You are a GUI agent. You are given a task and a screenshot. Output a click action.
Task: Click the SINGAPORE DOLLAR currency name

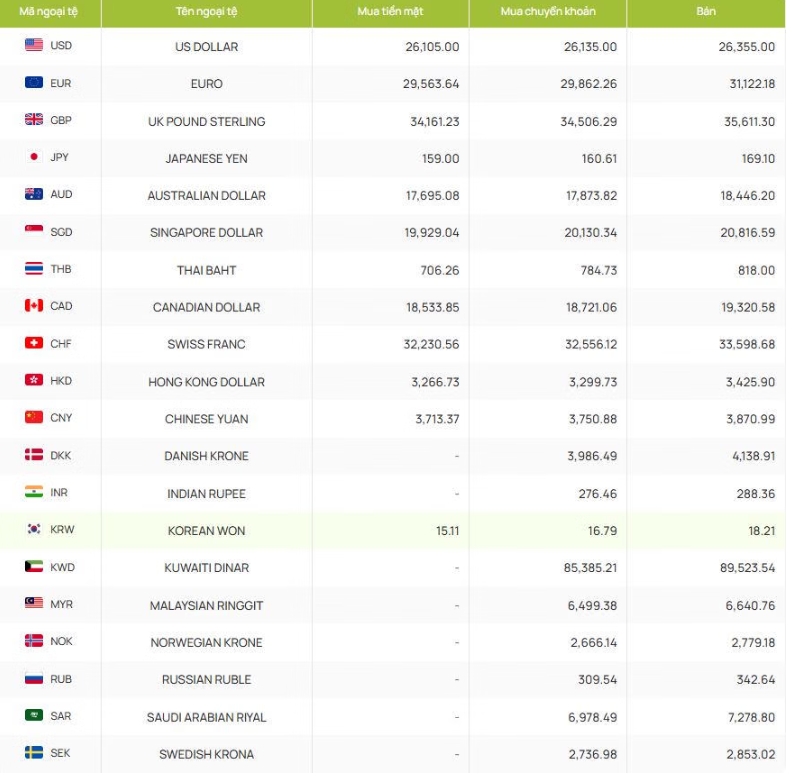[x=206, y=233]
